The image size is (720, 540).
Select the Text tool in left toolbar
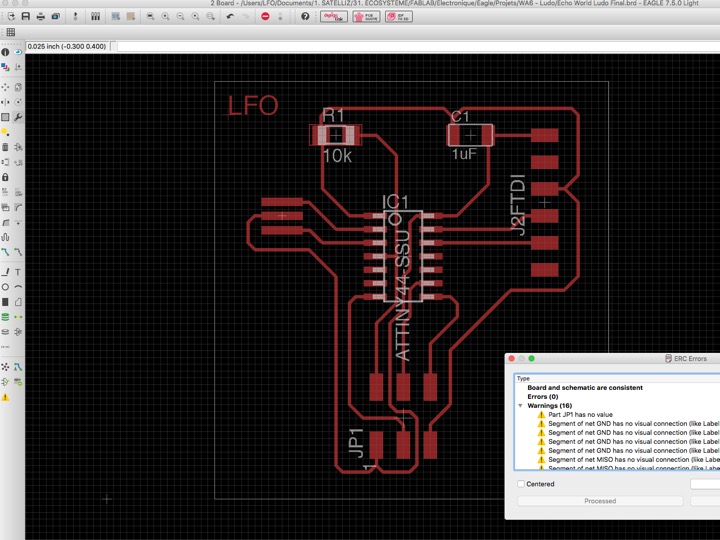(x=18, y=272)
